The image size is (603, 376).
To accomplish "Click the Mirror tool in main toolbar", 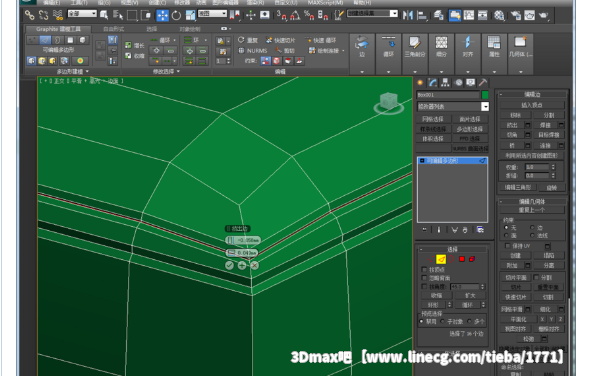I will coord(408,15).
